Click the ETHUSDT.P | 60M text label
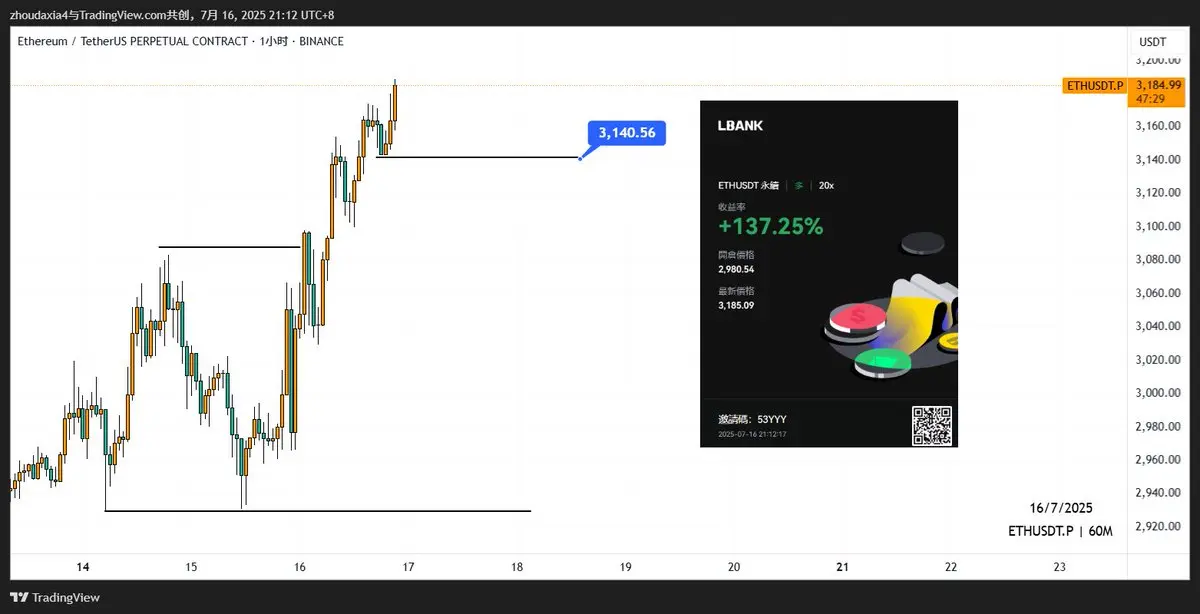 [x=1060, y=531]
